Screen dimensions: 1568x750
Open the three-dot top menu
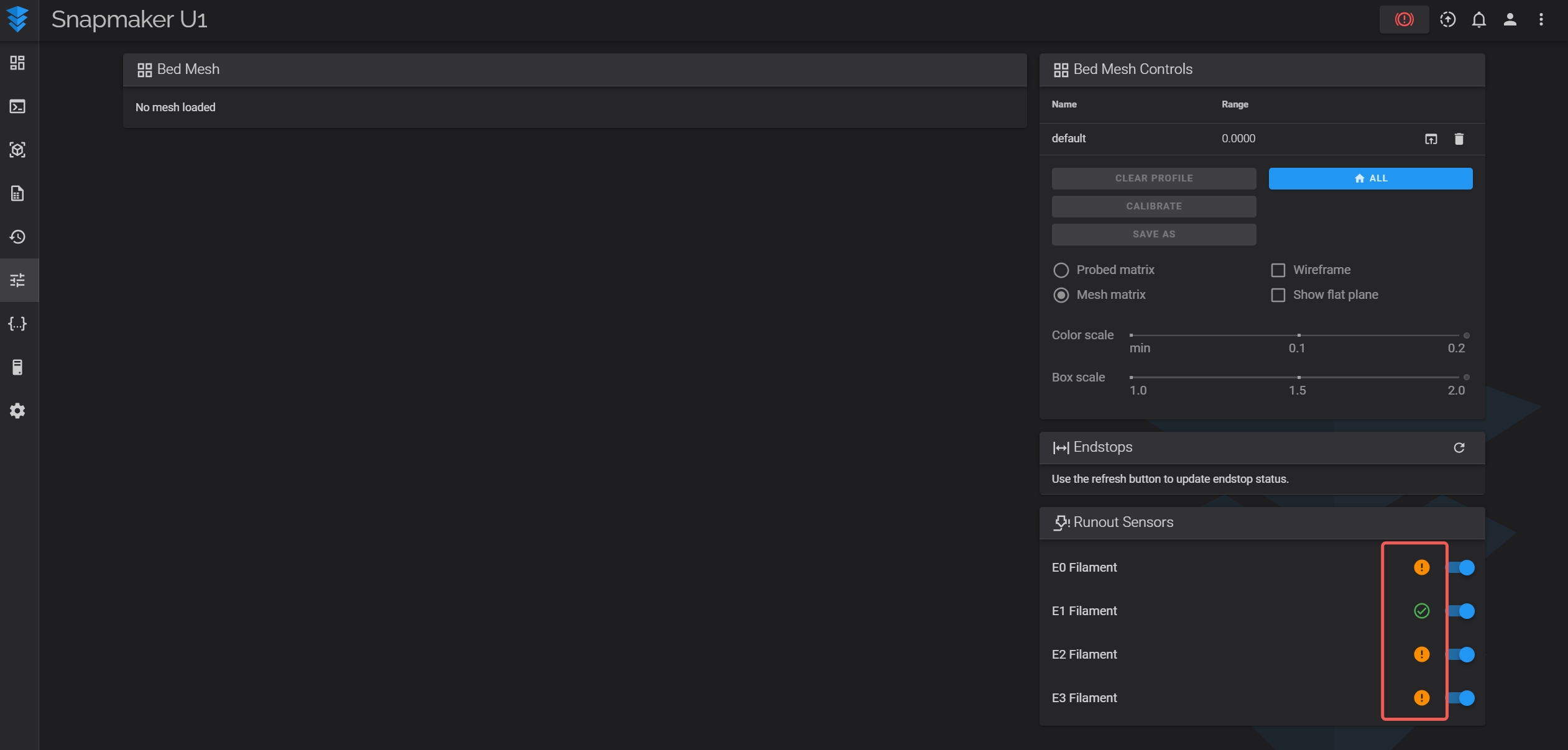tap(1541, 19)
